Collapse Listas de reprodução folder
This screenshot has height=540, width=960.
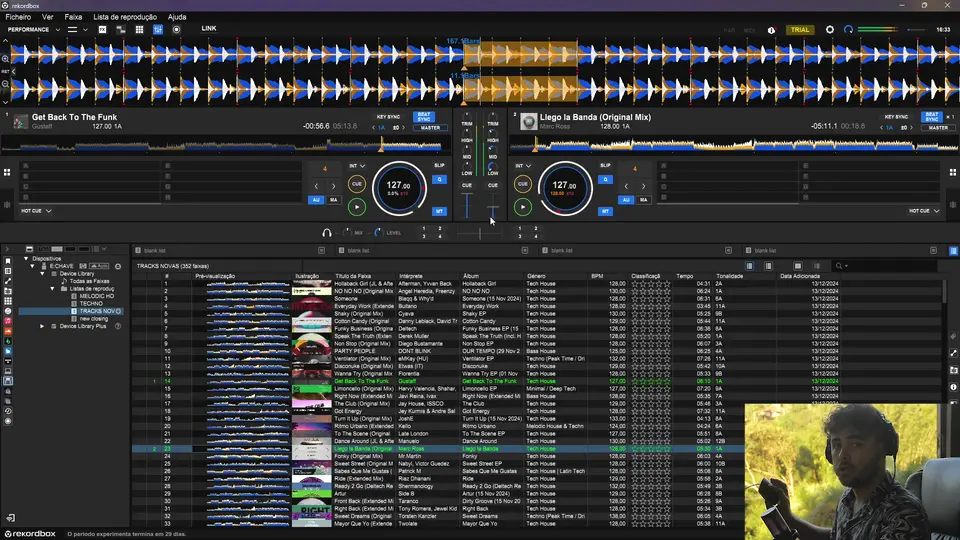tap(53, 288)
